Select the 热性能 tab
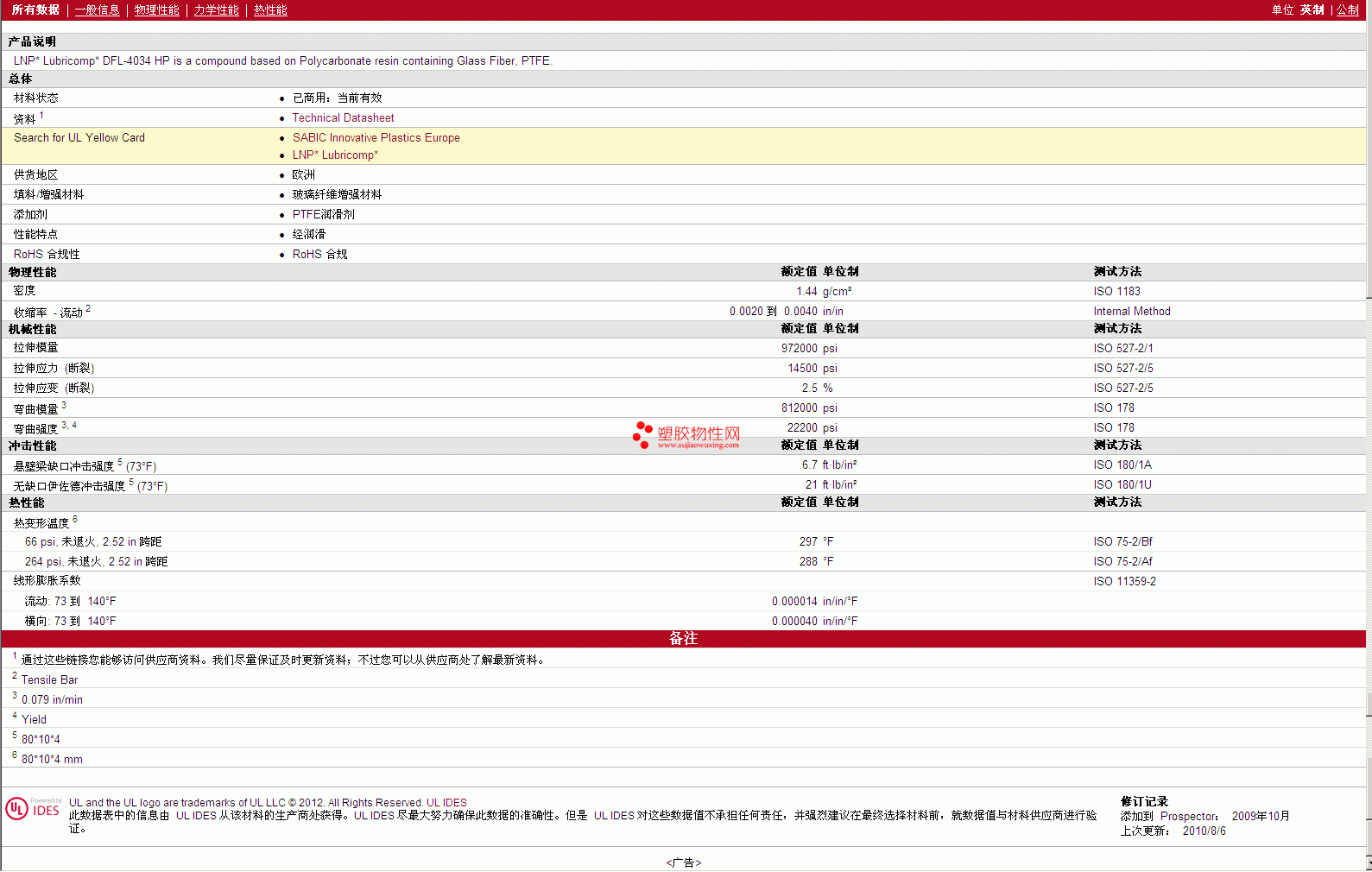Image resolution: width=1372 pixels, height=872 pixels. click(x=270, y=10)
